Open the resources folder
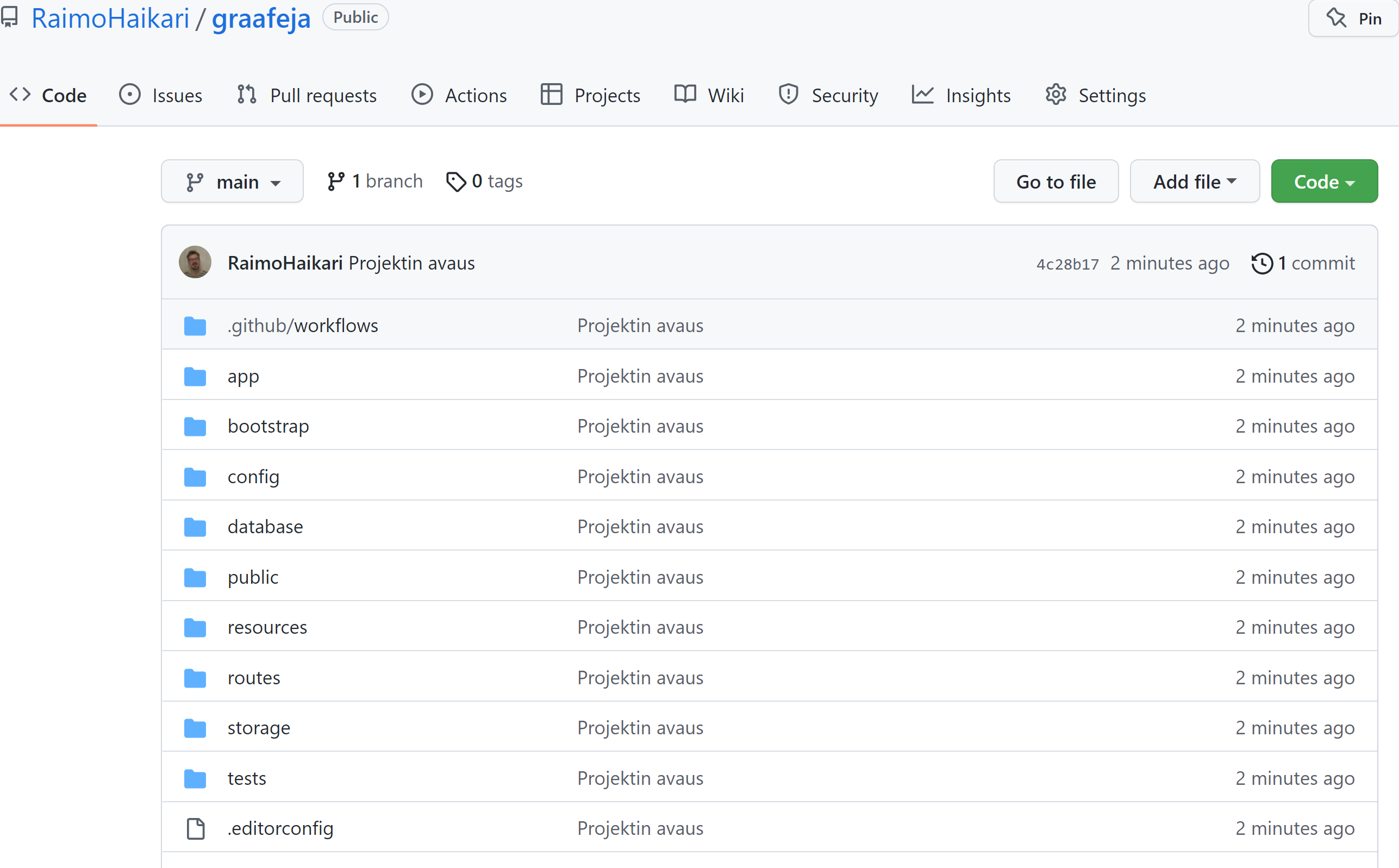The image size is (1399, 868). [x=267, y=627]
